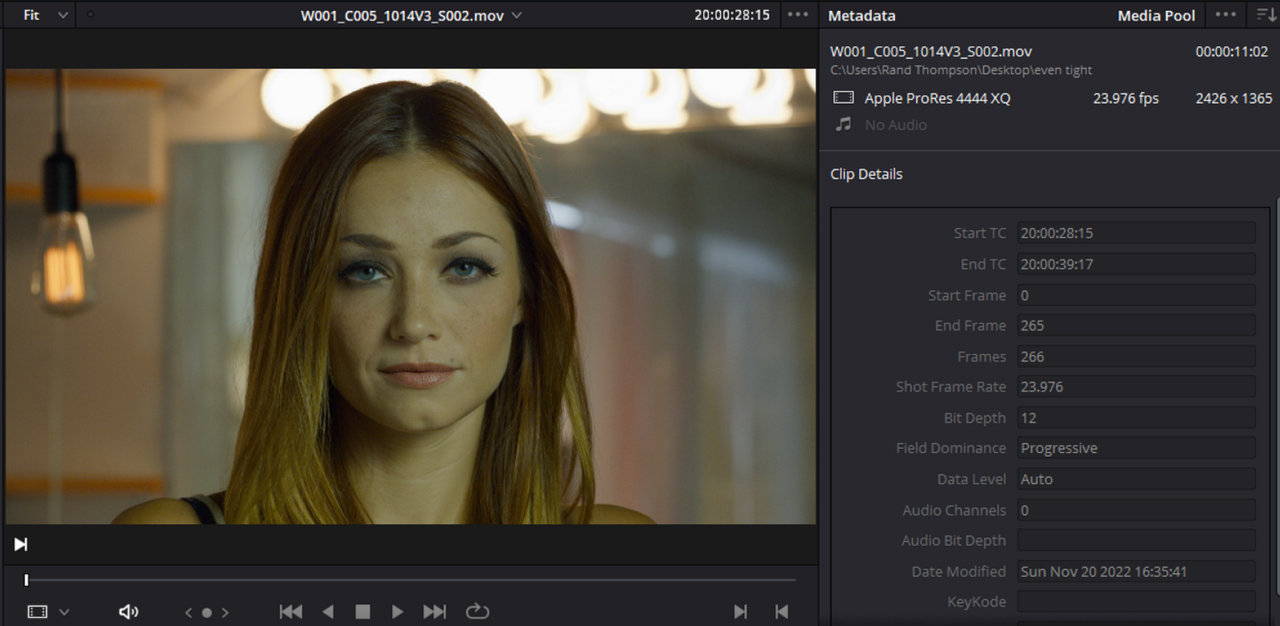Click the Field Dominance Progressive field
This screenshot has width=1280, height=626.
click(x=1136, y=448)
